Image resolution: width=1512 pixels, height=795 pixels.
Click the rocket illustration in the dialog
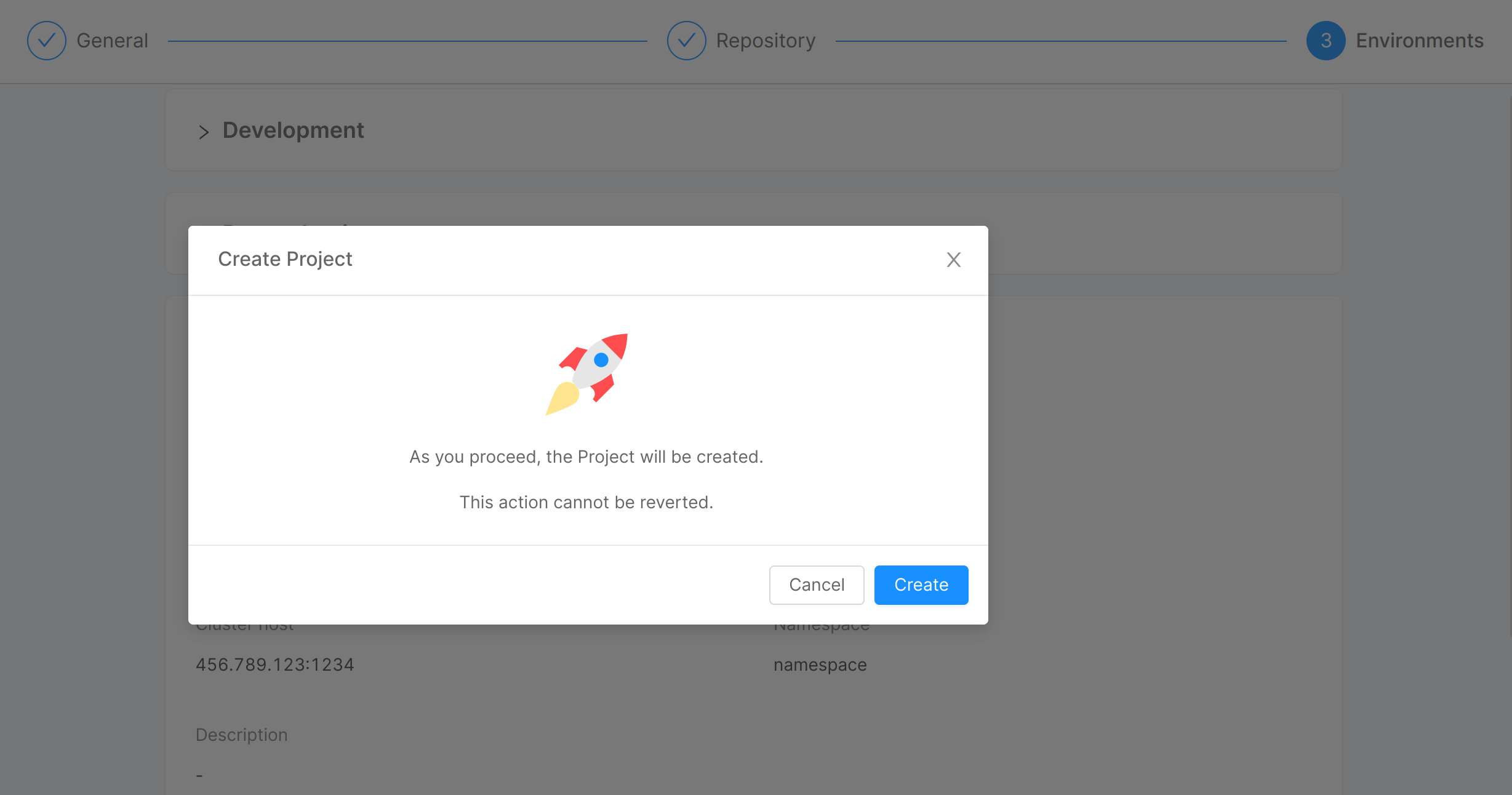(586, 374)
